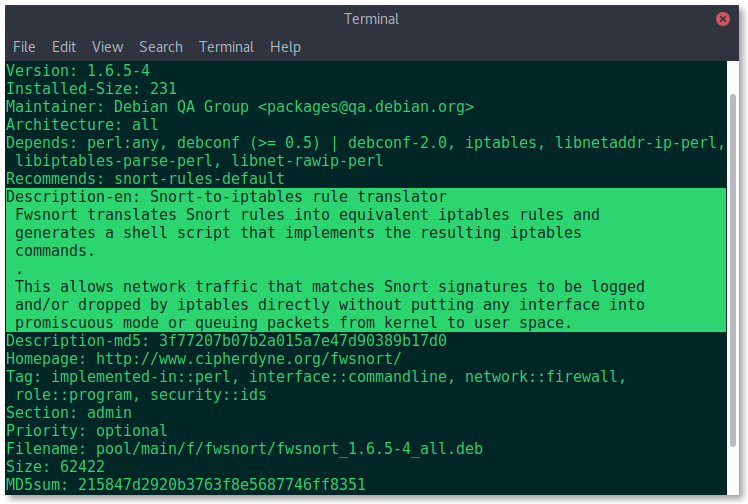Open the Search menu
The image size is (748, 504).
click(x=161, y=47)
